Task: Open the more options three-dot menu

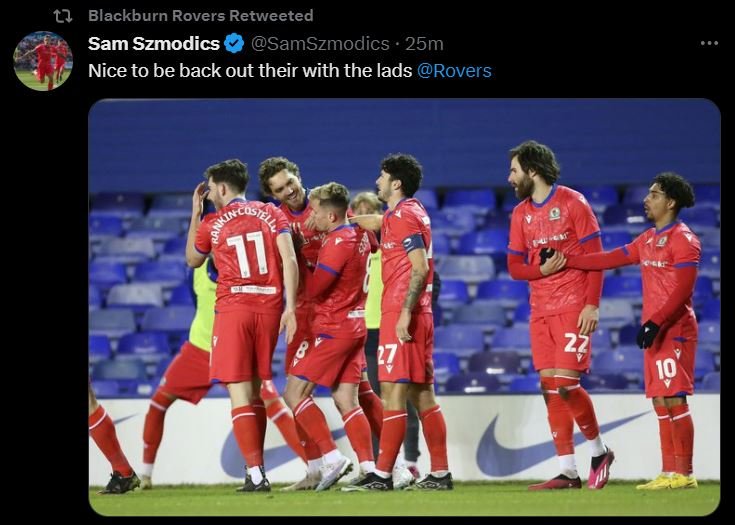Action: pyautogui.click(x=709, y=43)
